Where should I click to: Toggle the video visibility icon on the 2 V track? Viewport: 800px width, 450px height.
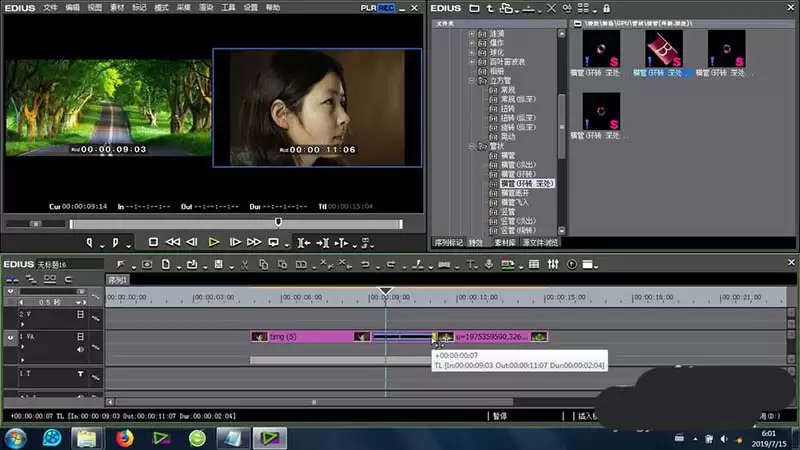tap(80, 314)
